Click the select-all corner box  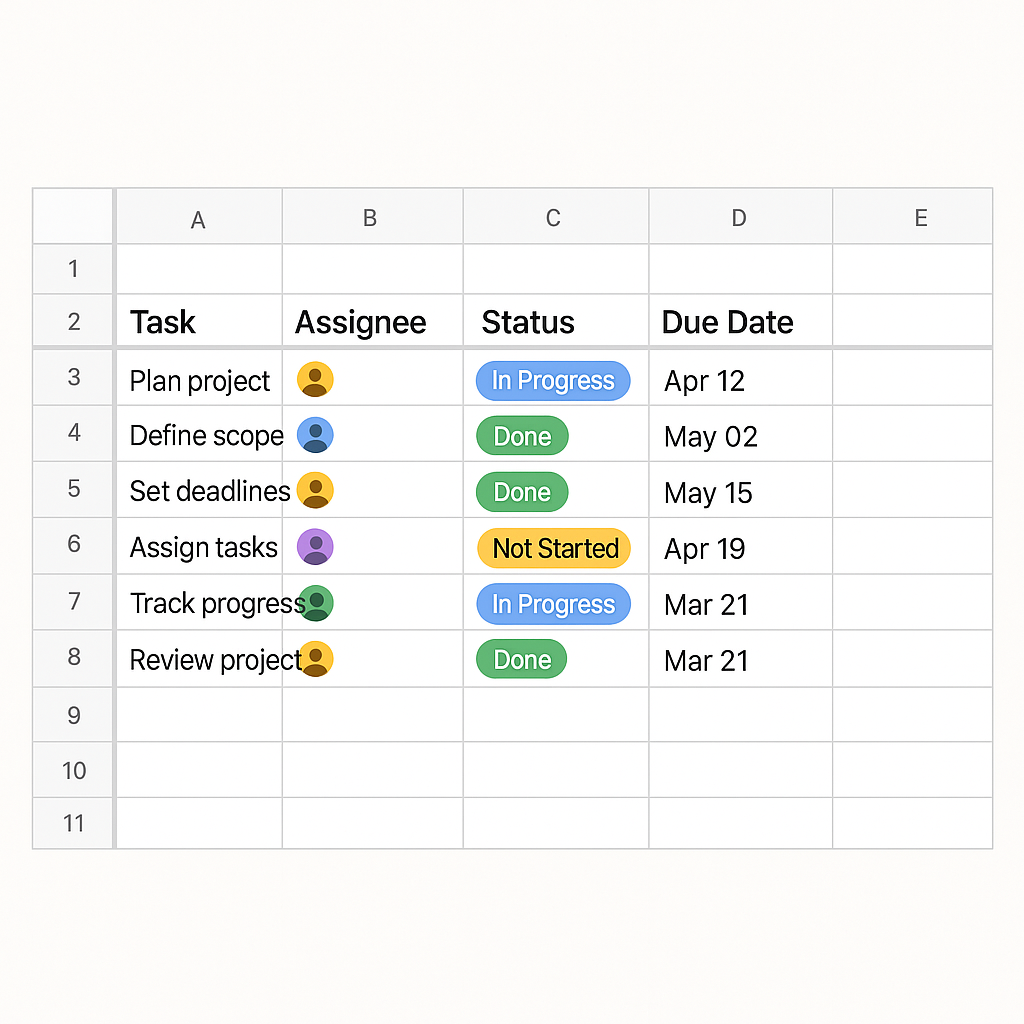(x=73, y=216)
